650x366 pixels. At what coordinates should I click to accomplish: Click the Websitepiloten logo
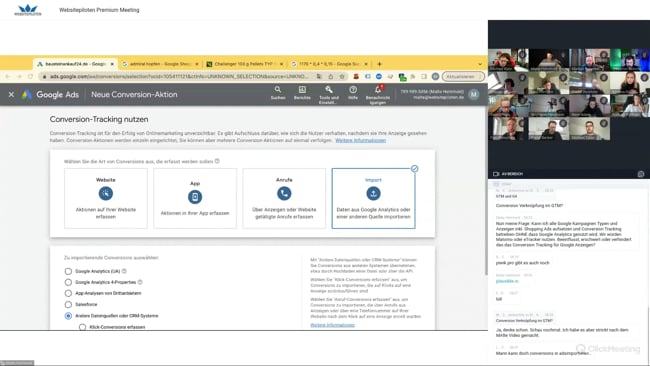click(x=28, y=10)
